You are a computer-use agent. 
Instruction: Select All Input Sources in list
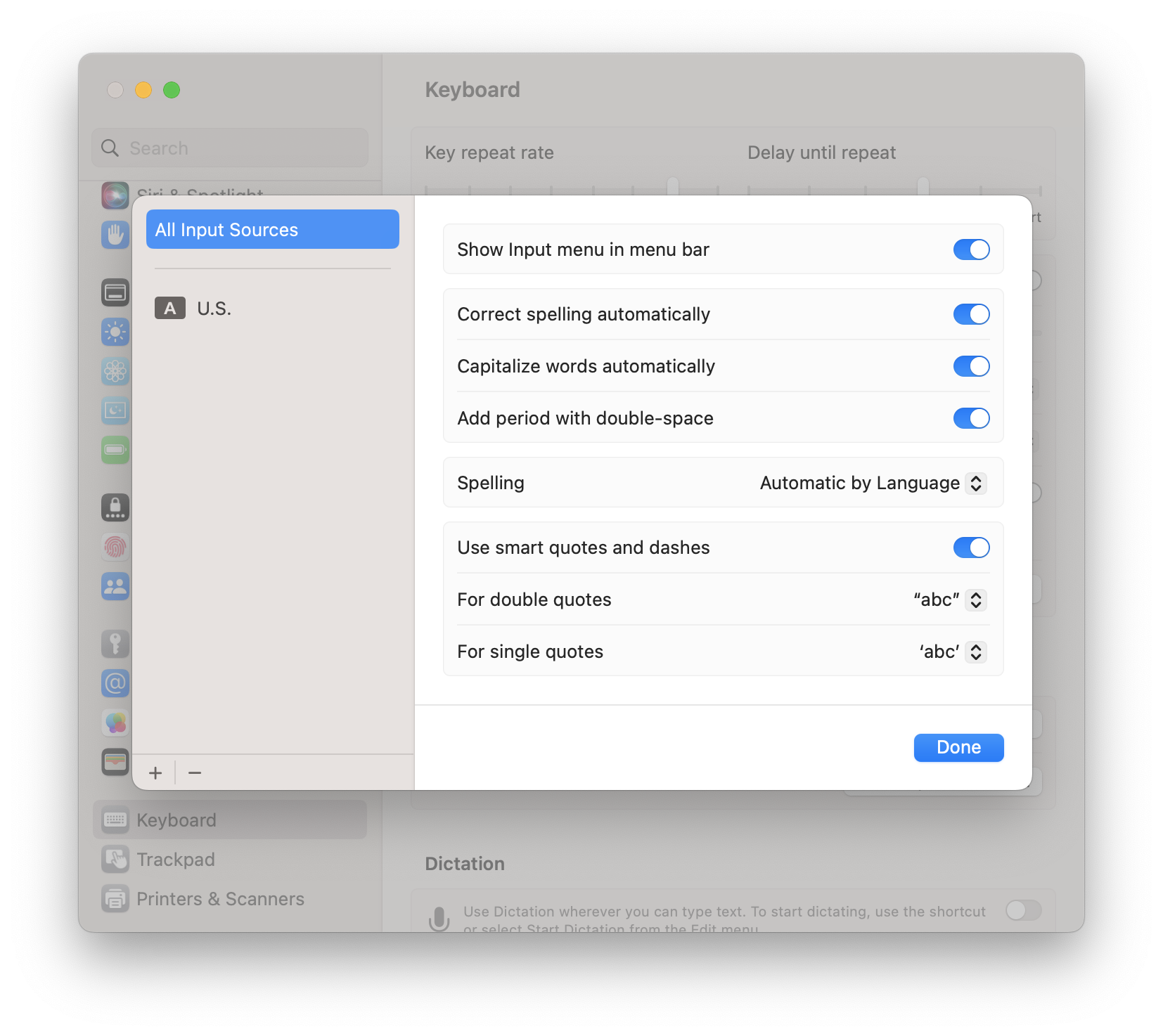[272, 230]
